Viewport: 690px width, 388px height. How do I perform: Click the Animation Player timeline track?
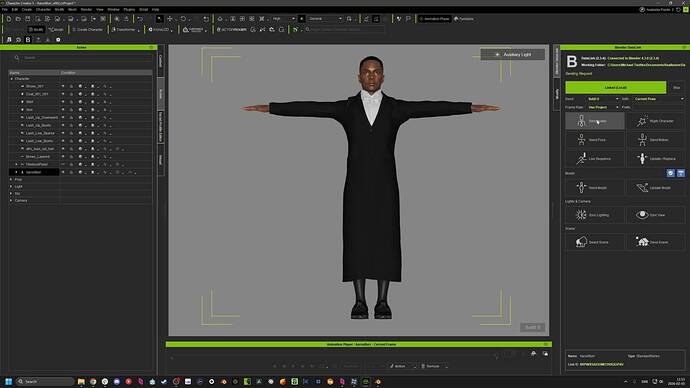pos(334,355)
